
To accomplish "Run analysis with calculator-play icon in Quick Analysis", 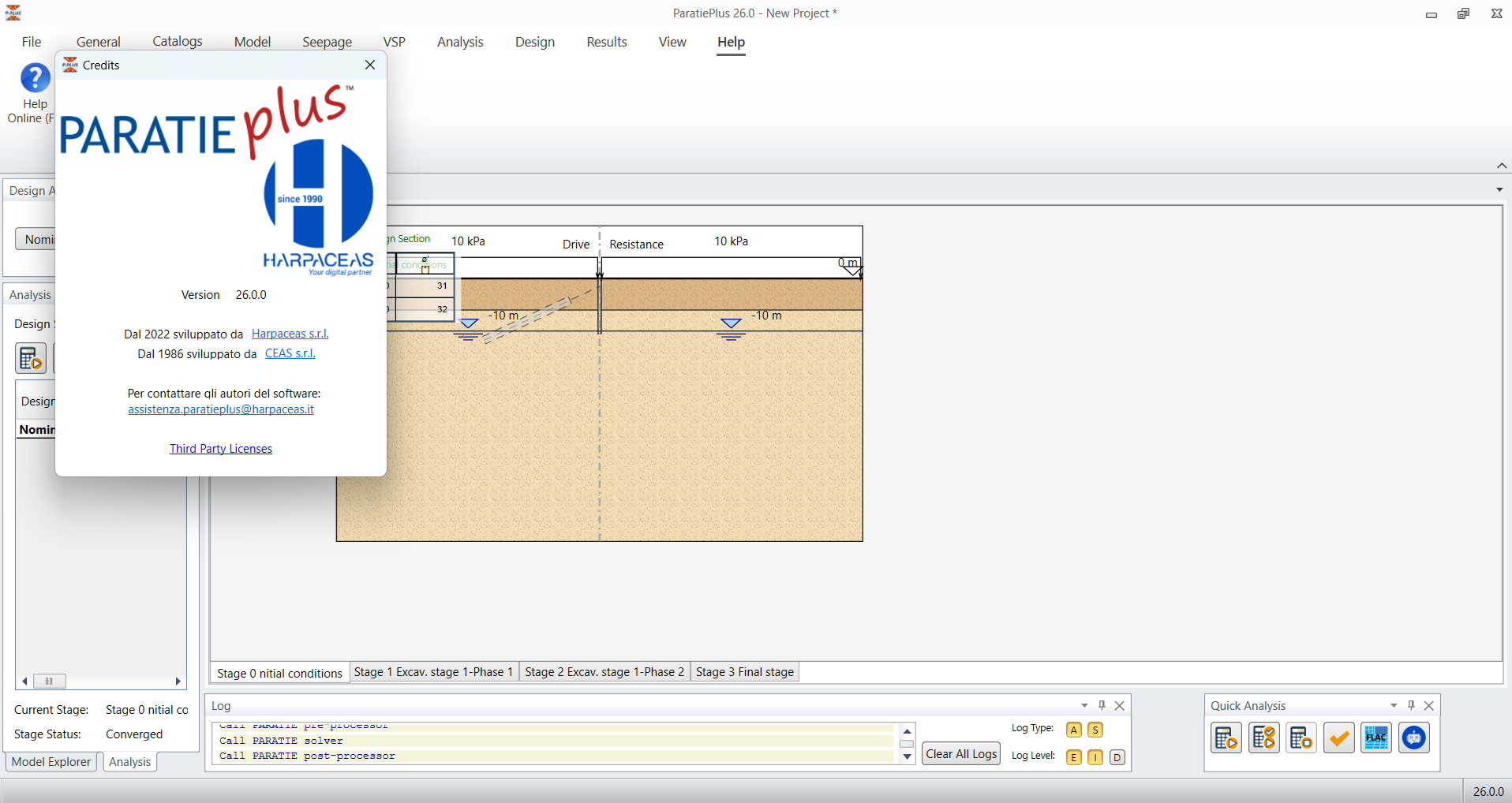I will click(1226, 738).
